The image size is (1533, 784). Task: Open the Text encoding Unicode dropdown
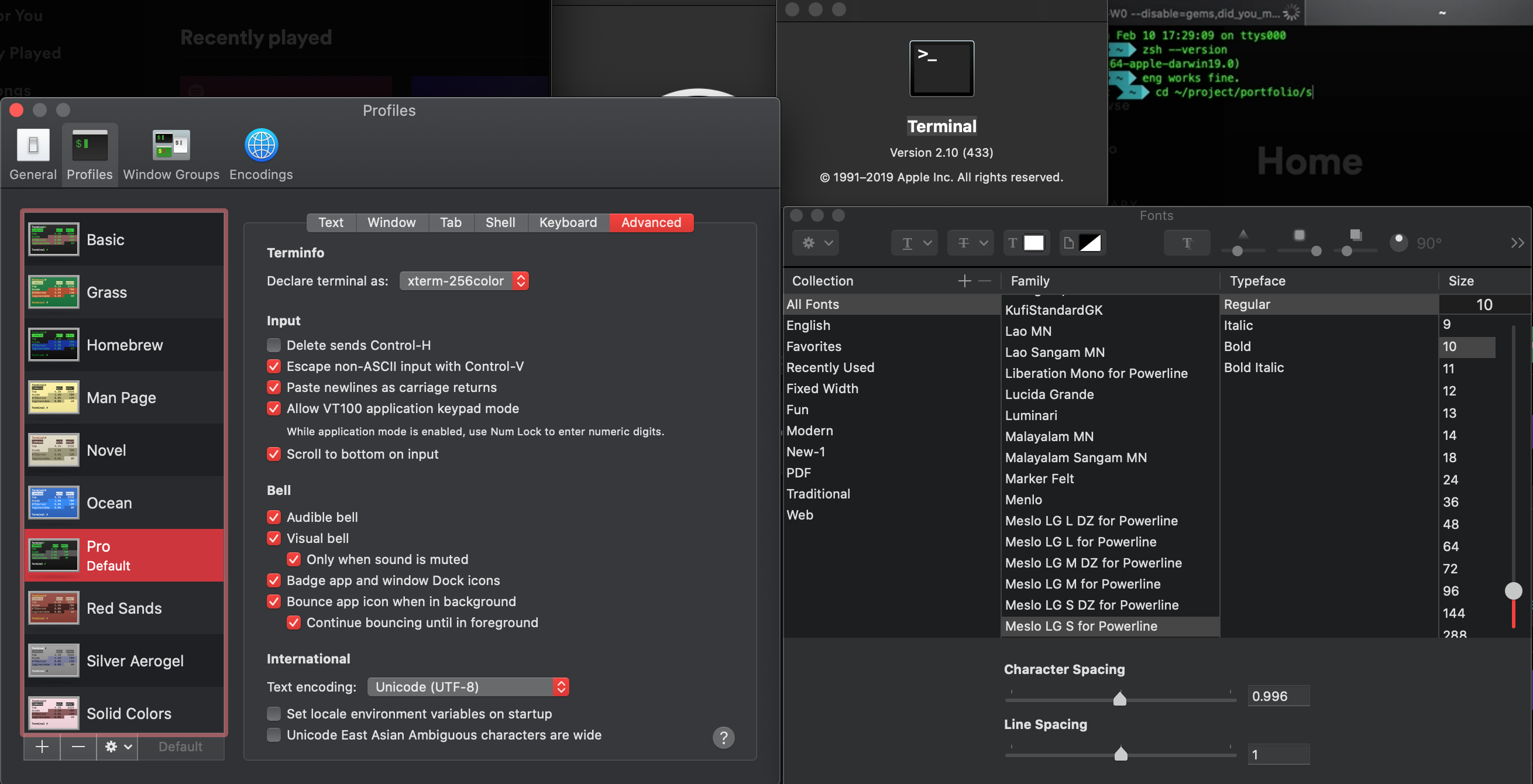point(468,687)
